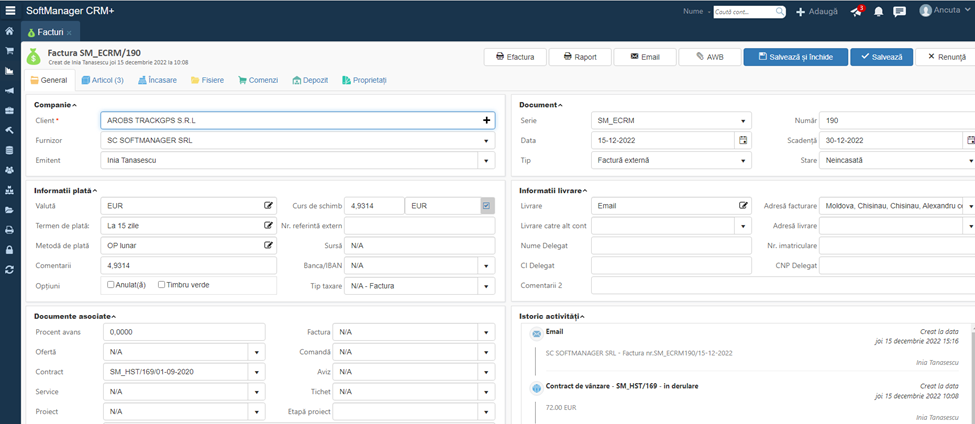Open the Banca/IBAN dropdown
This screenshot has width=975, height=424.
point(486,265)
